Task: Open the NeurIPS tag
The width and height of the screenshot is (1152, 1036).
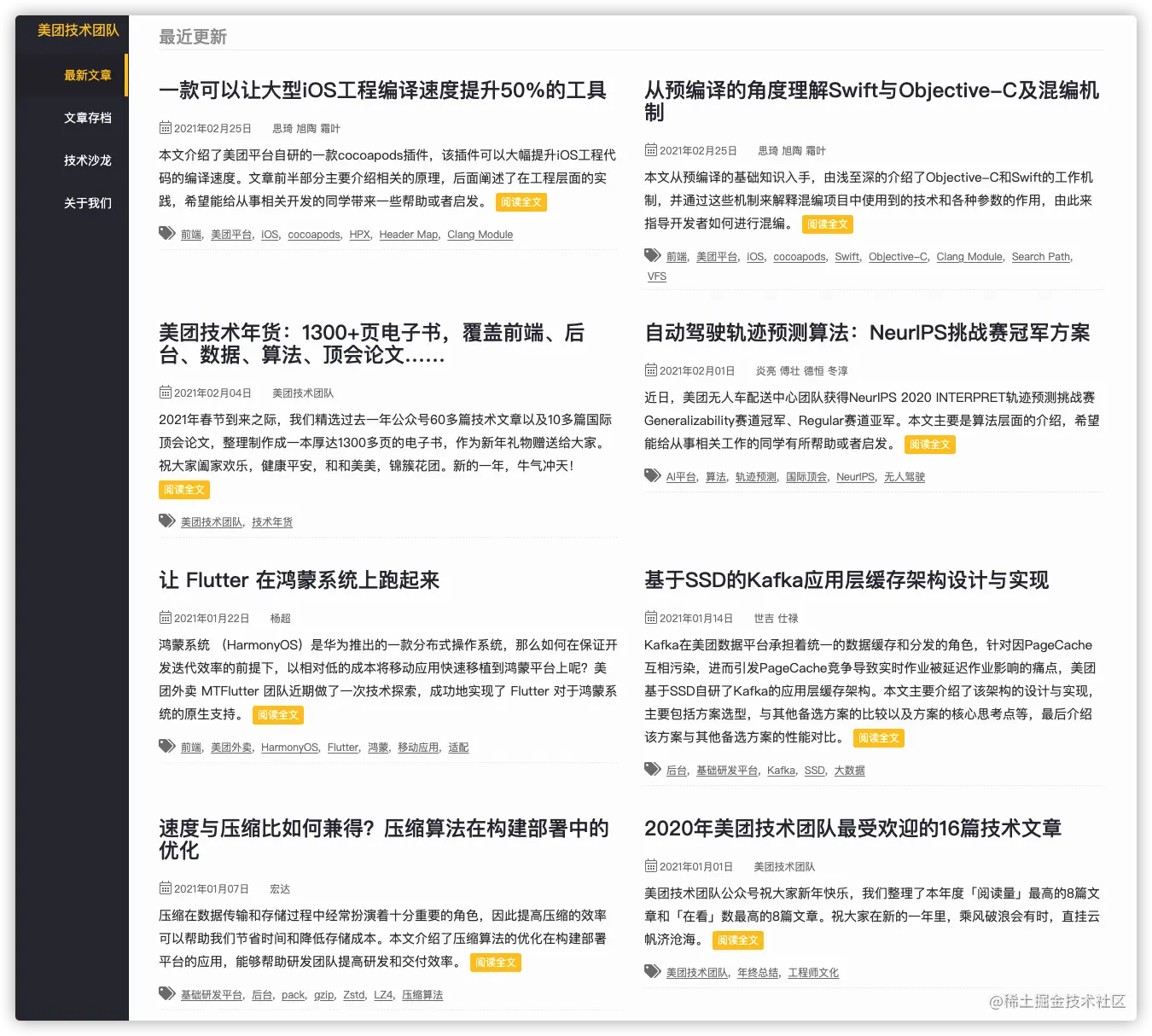Action: click(855, 477)
